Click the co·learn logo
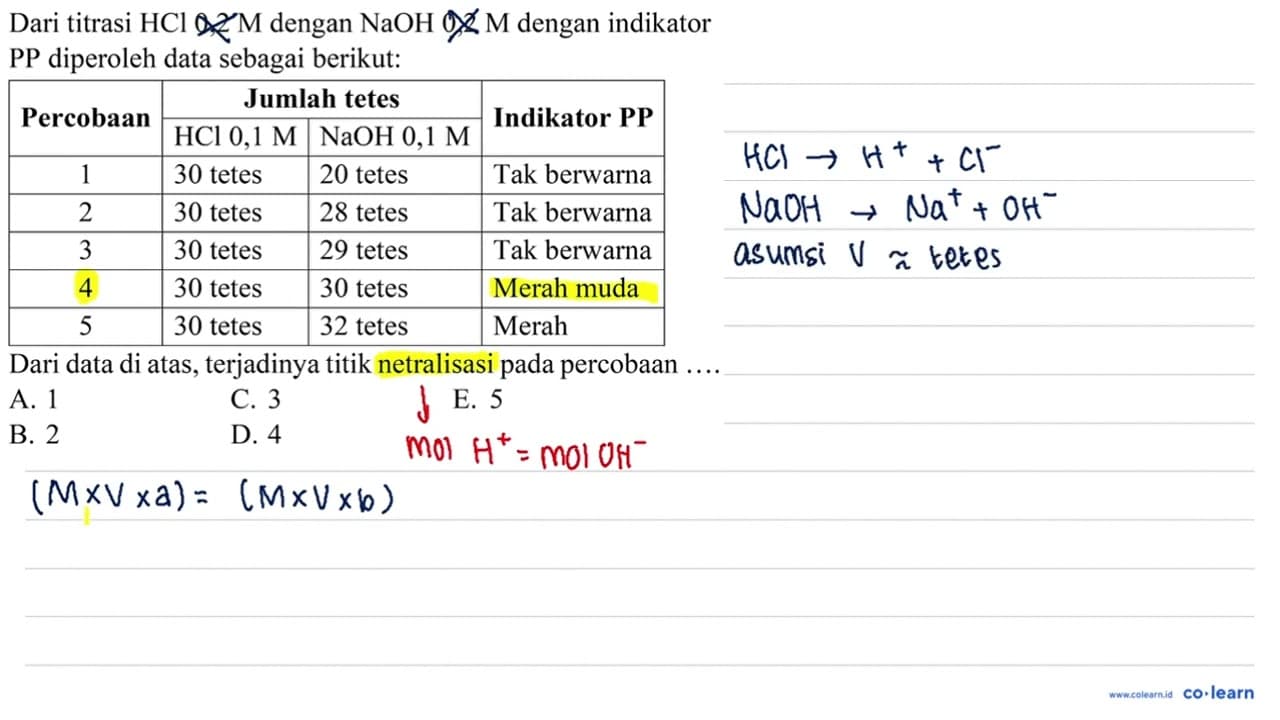This screenshot has width=1280, height=720. coord(1217,693)
